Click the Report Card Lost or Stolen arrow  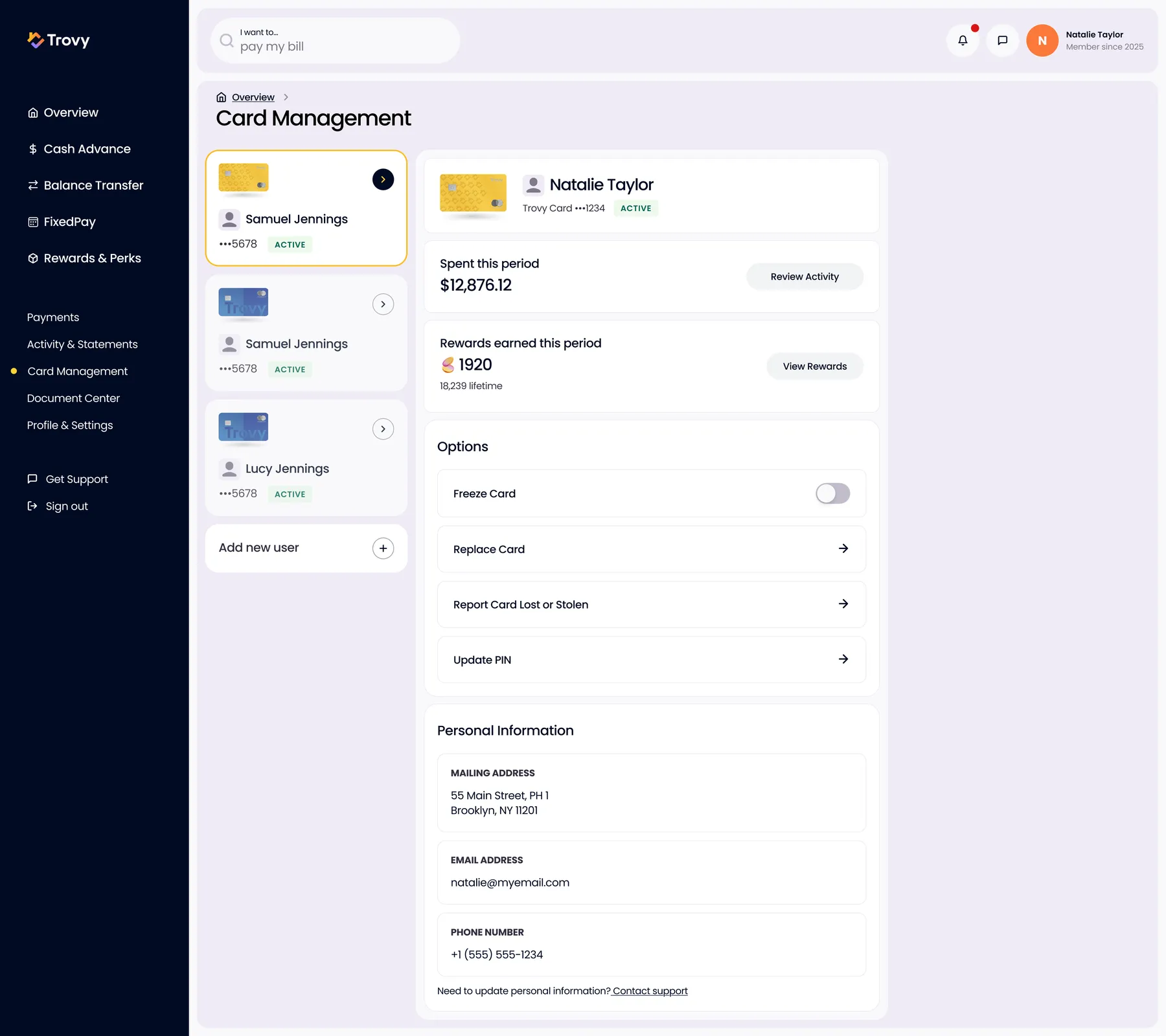tap(843, 603)
